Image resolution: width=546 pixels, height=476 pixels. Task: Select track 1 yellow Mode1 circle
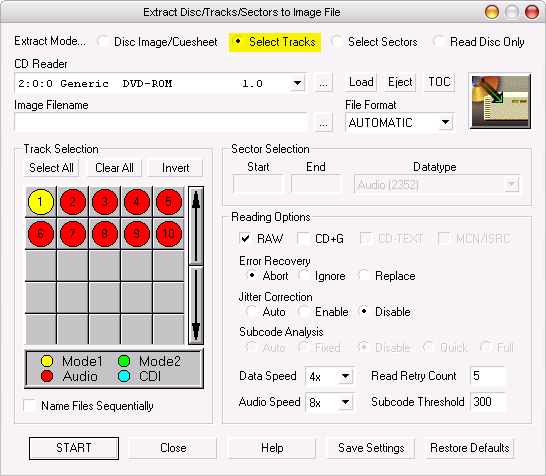tap(41, 202)
